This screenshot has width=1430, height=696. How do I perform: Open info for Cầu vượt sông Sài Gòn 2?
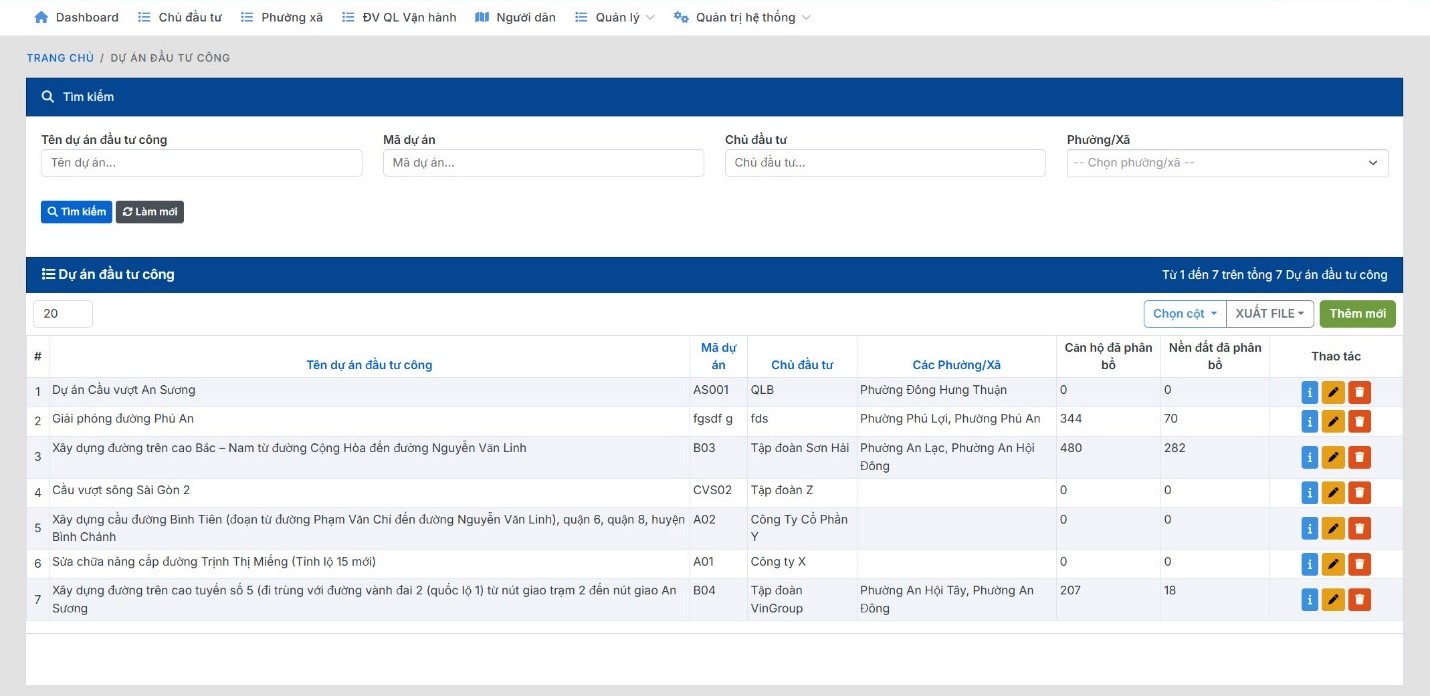pyautogui.click(x=1310, y=492)
